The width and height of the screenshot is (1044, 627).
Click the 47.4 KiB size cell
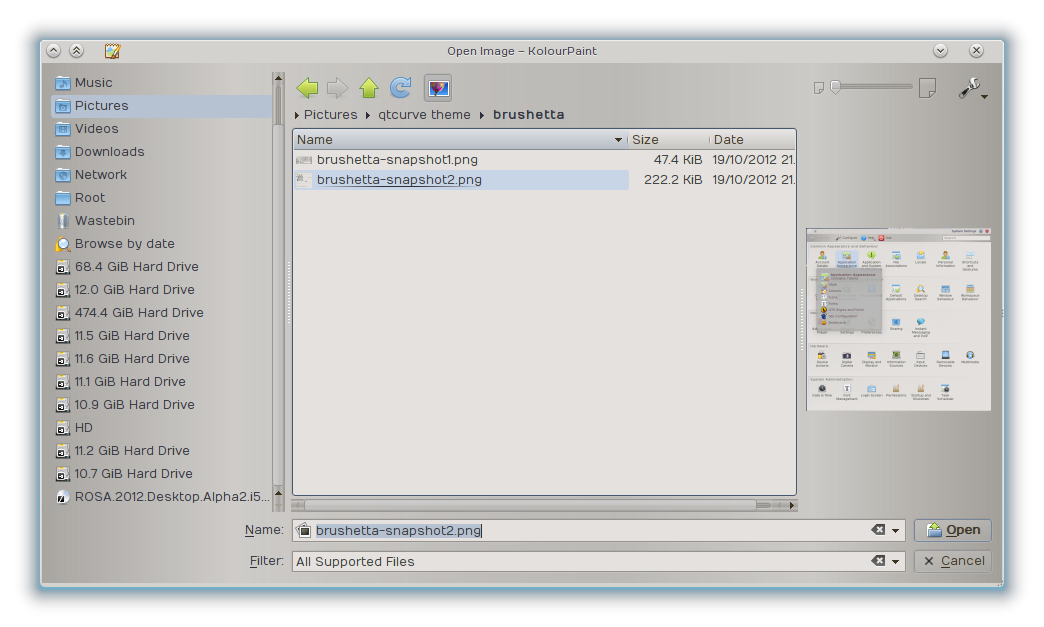pyautogui.click(x=677, y=160)
